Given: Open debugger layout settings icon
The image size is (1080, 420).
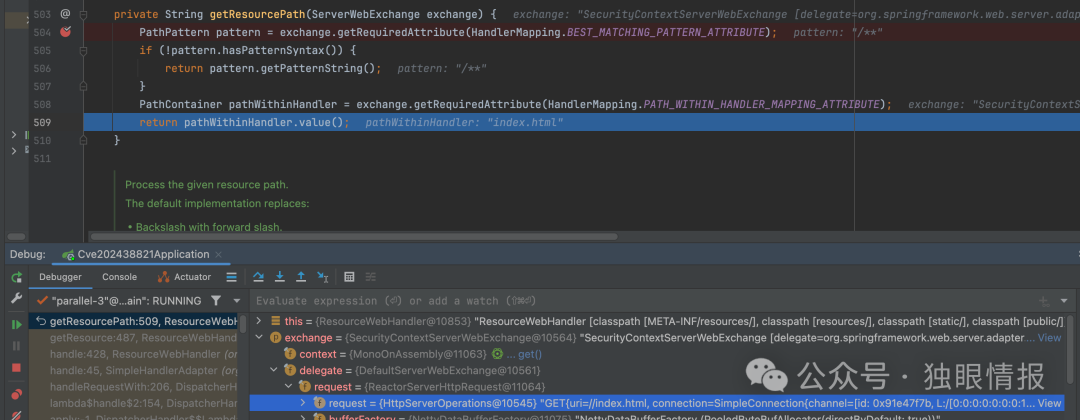Looking at the screenshot, I should tap(231, 277).
